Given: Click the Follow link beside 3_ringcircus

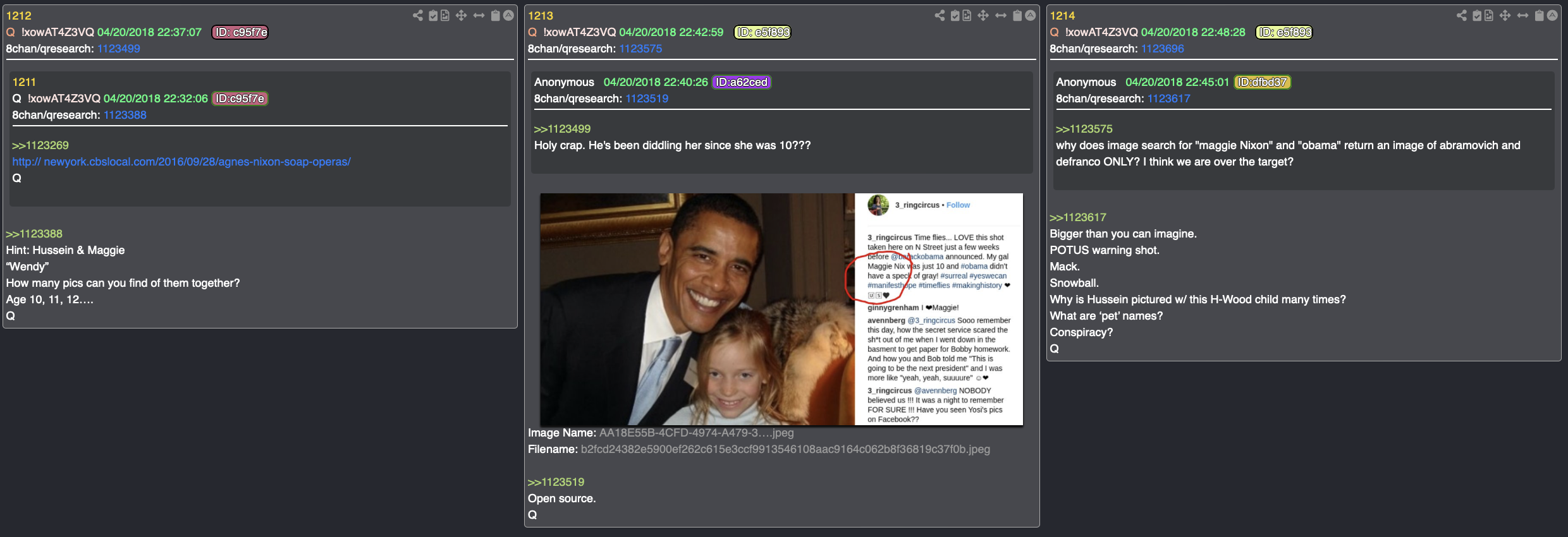Looking at the screenshot, I should 958,205.
